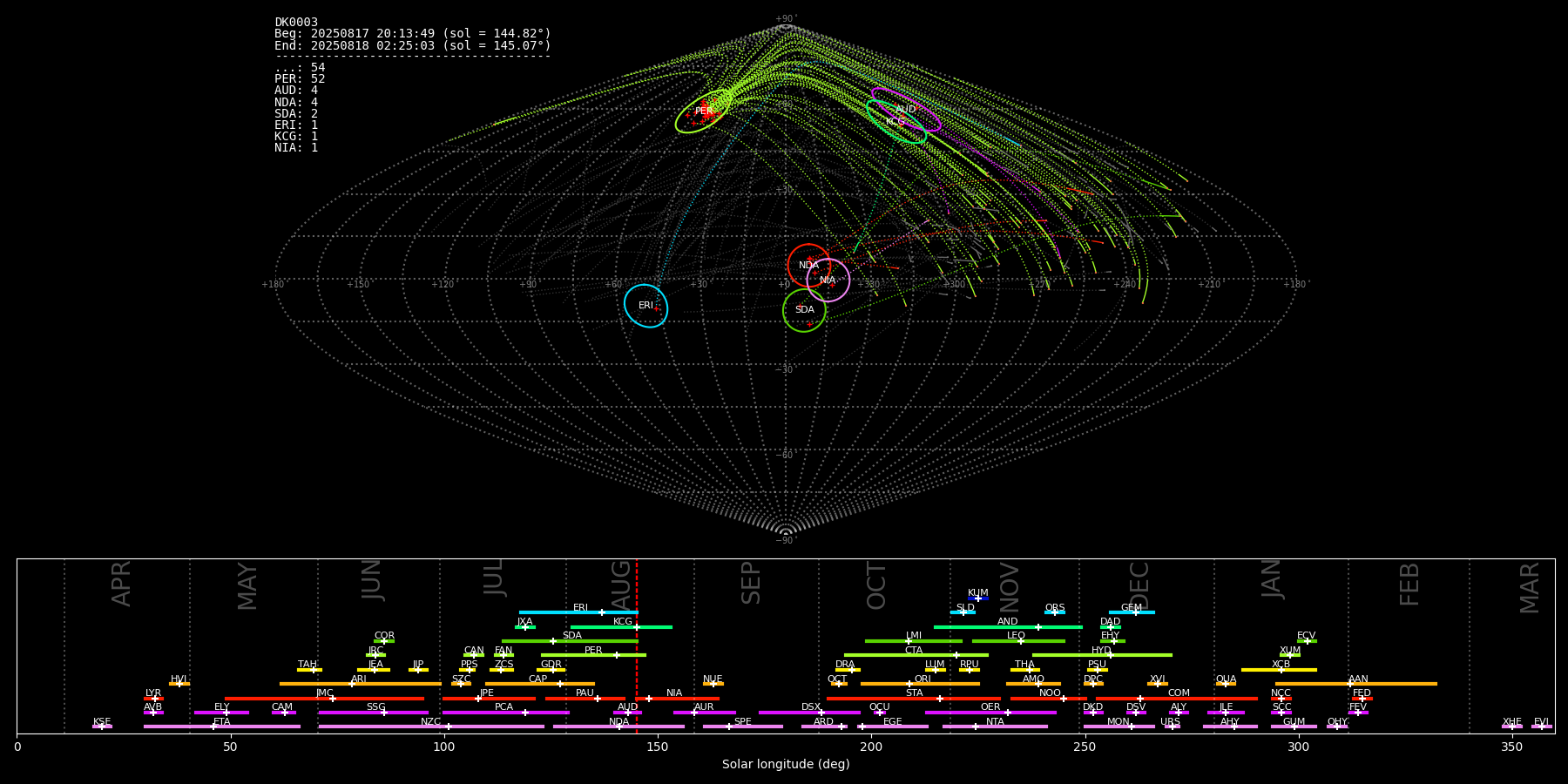
Task: Select the KCG shower bar in timeline
Action: [621, 627]
